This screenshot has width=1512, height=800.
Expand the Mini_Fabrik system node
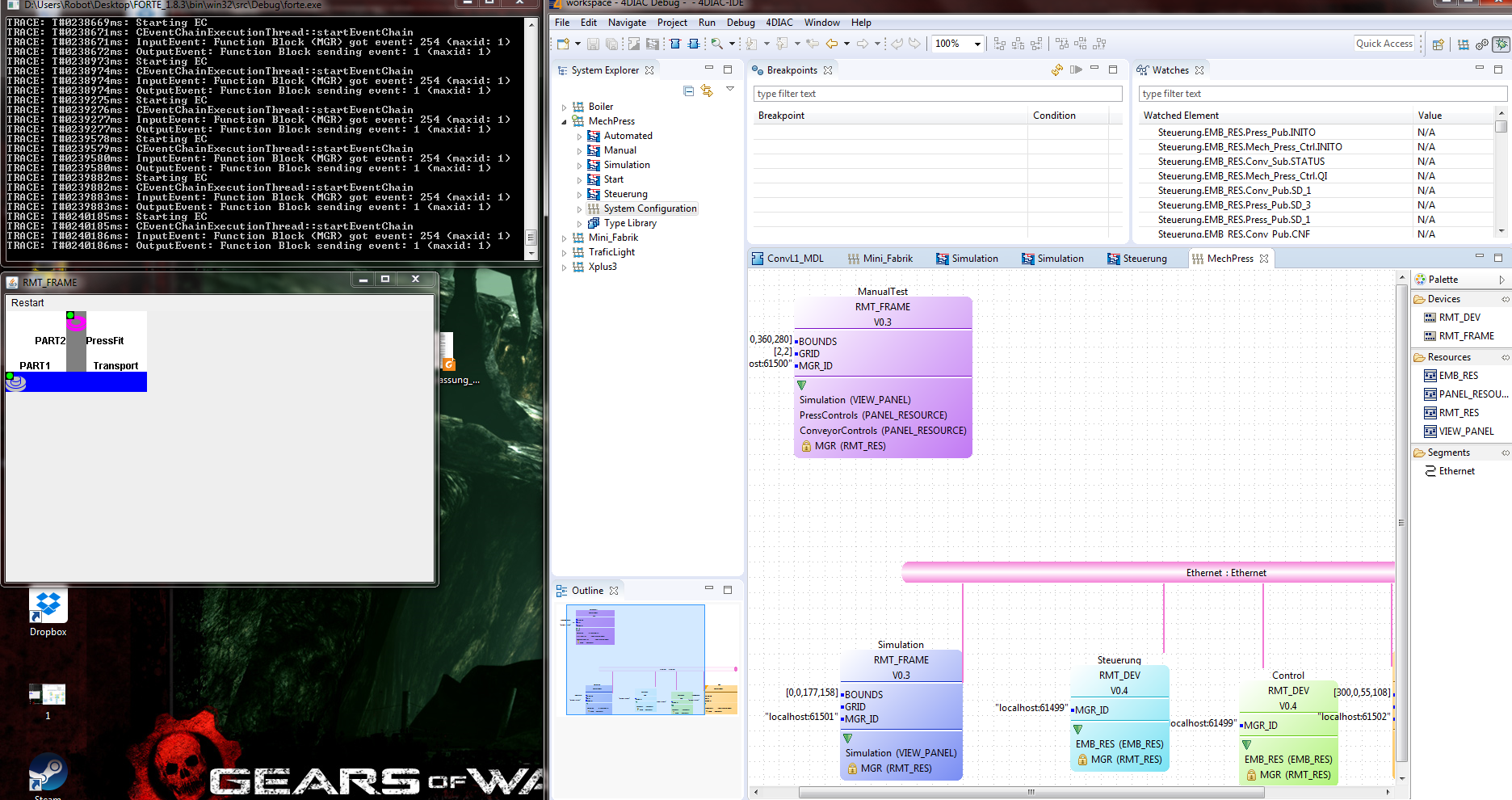[x=564, y=238]
